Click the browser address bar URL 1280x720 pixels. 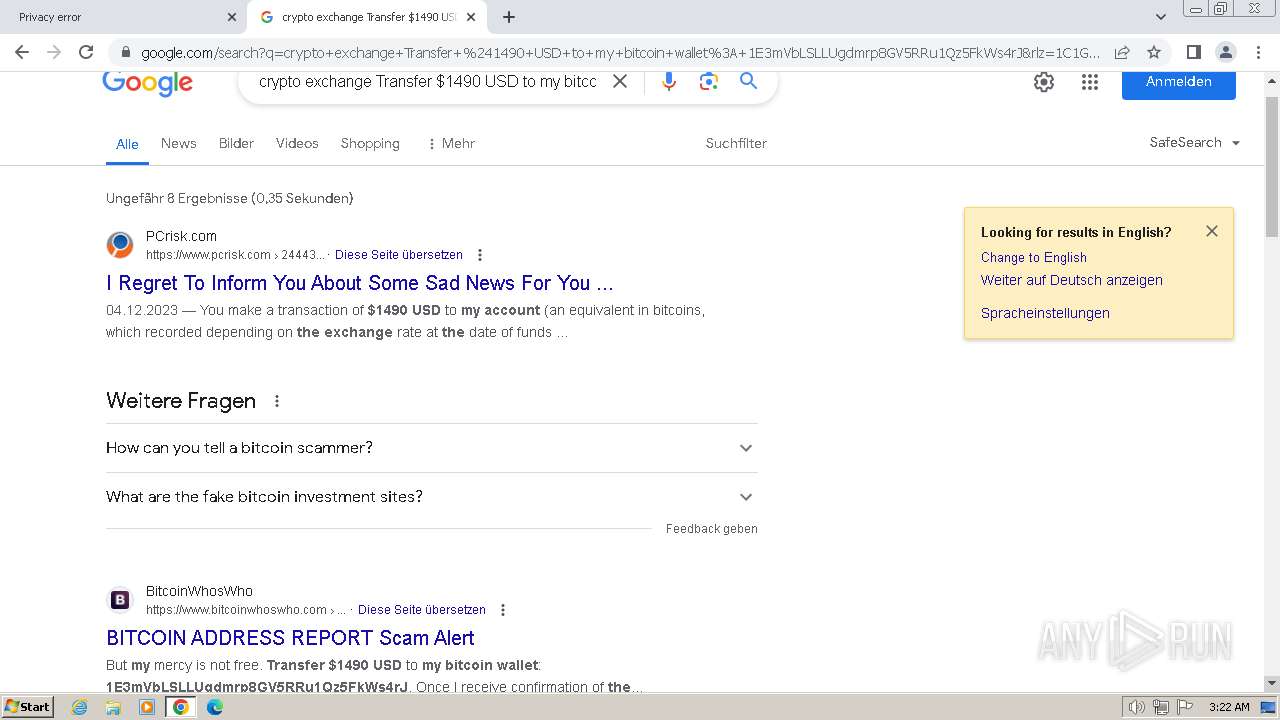coord(620,52)
